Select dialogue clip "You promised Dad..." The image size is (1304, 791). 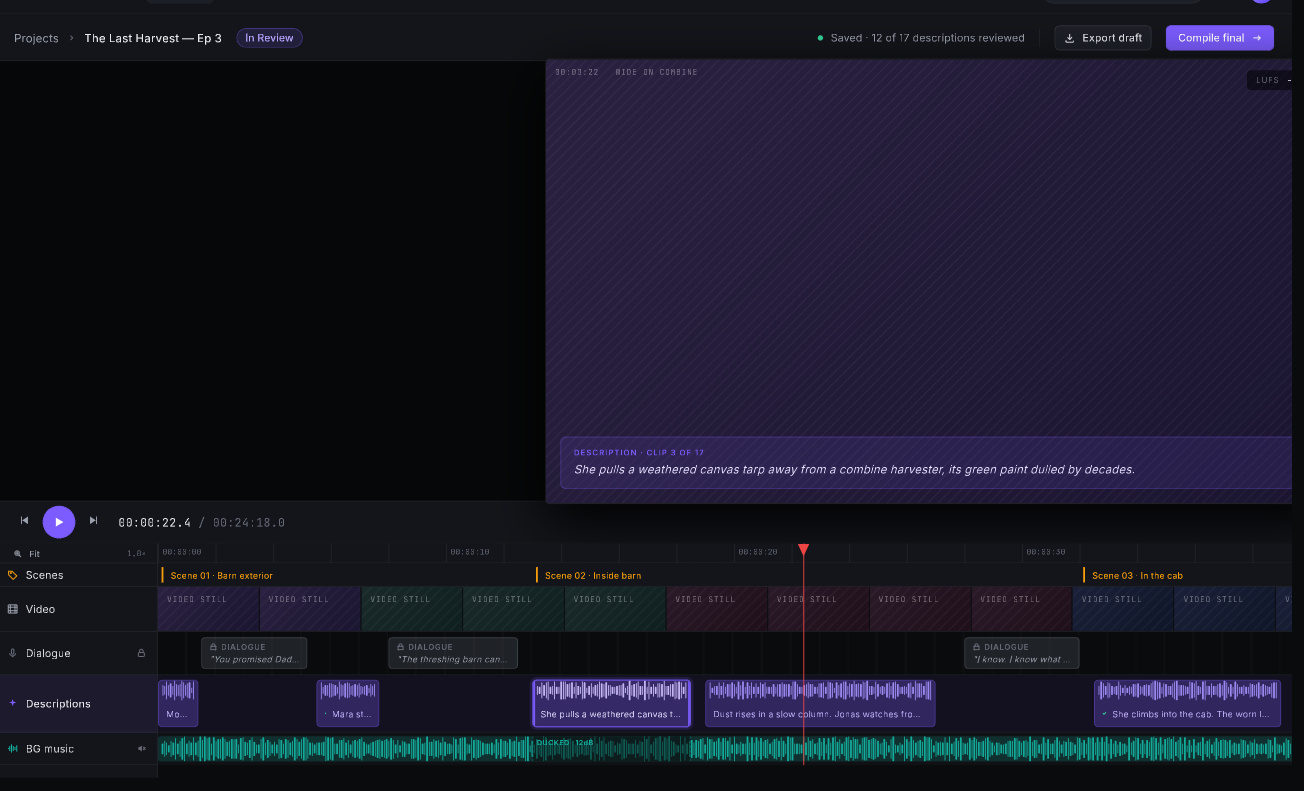coord(254,653)
